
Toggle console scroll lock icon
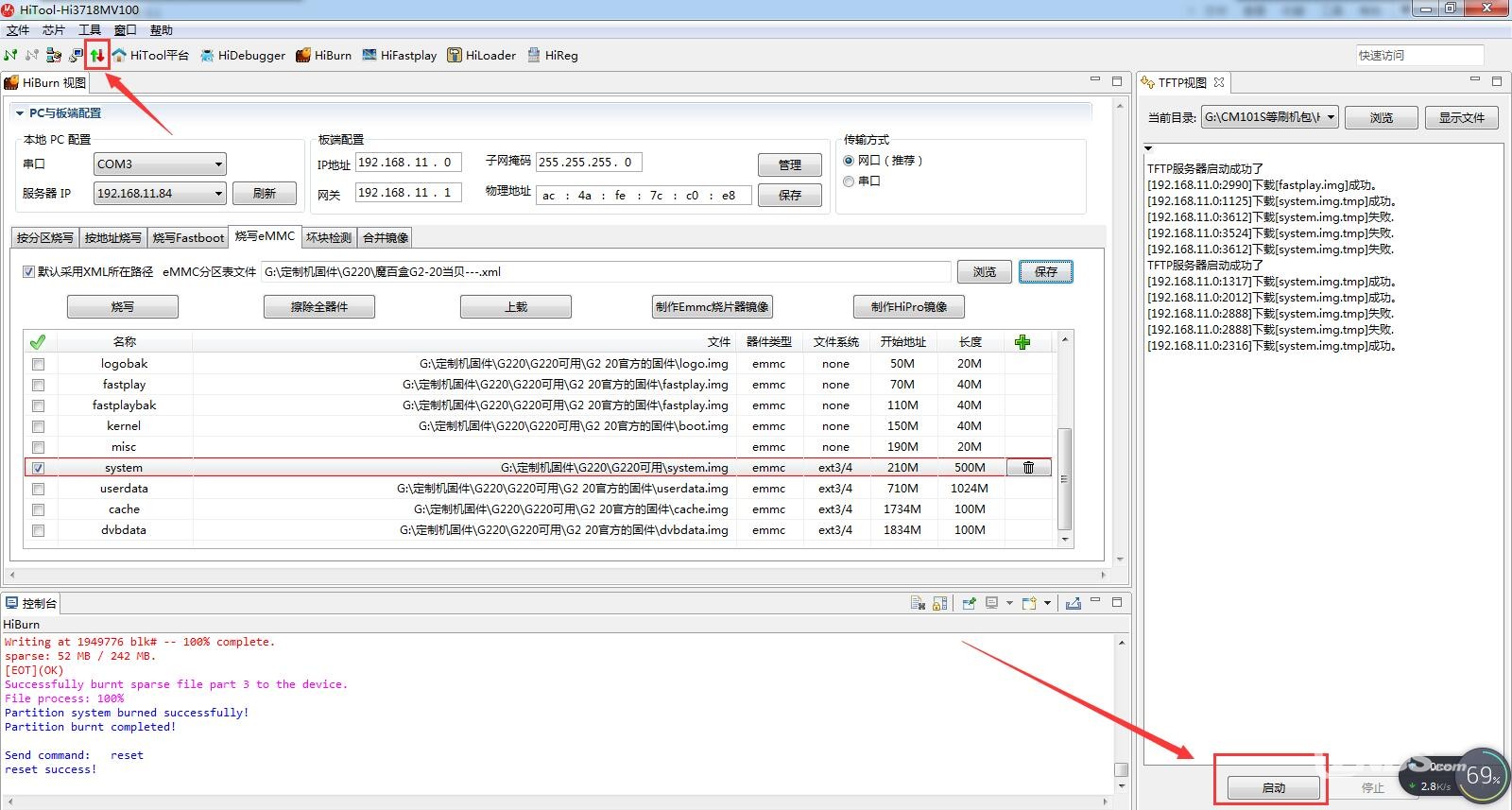pos(939,603)
